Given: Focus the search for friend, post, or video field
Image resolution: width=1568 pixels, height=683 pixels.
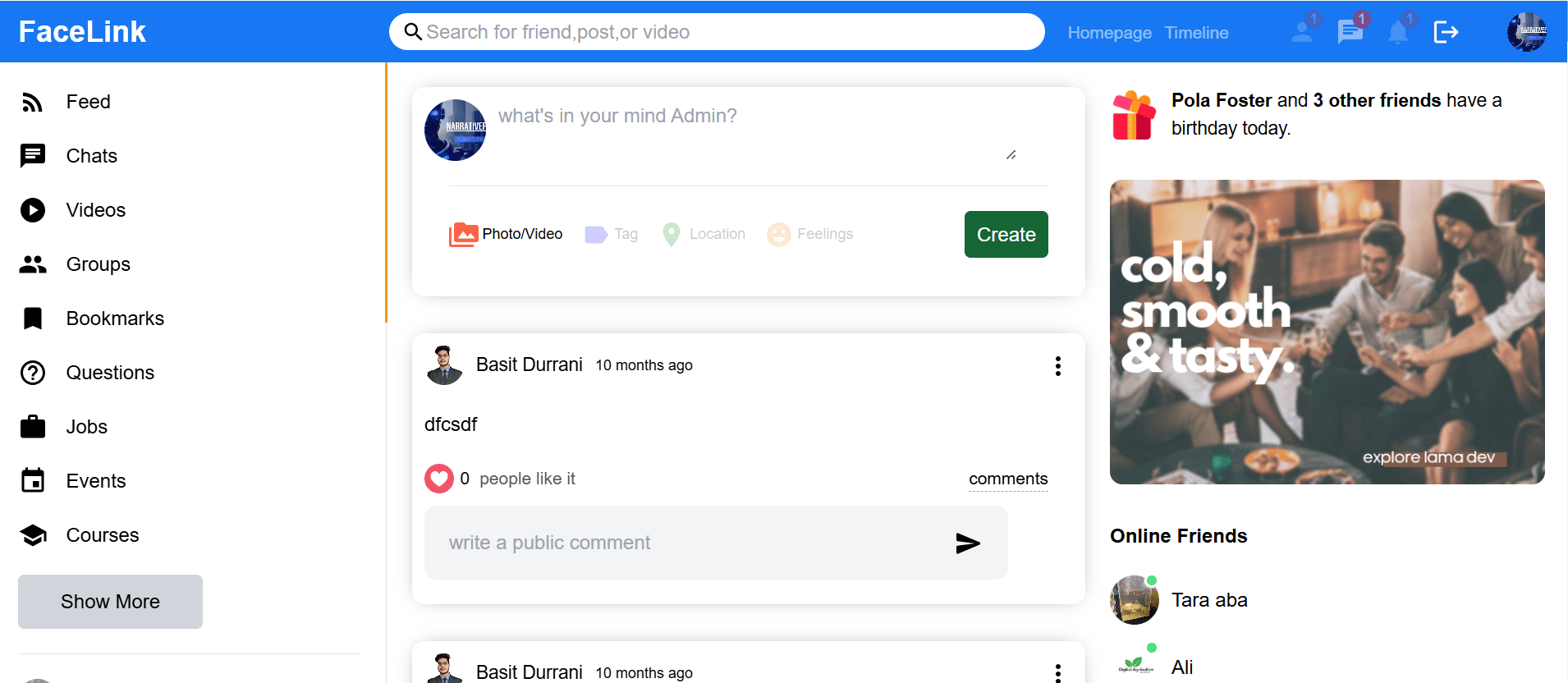Looking at the screenshot, I should [x=722, y=32].
